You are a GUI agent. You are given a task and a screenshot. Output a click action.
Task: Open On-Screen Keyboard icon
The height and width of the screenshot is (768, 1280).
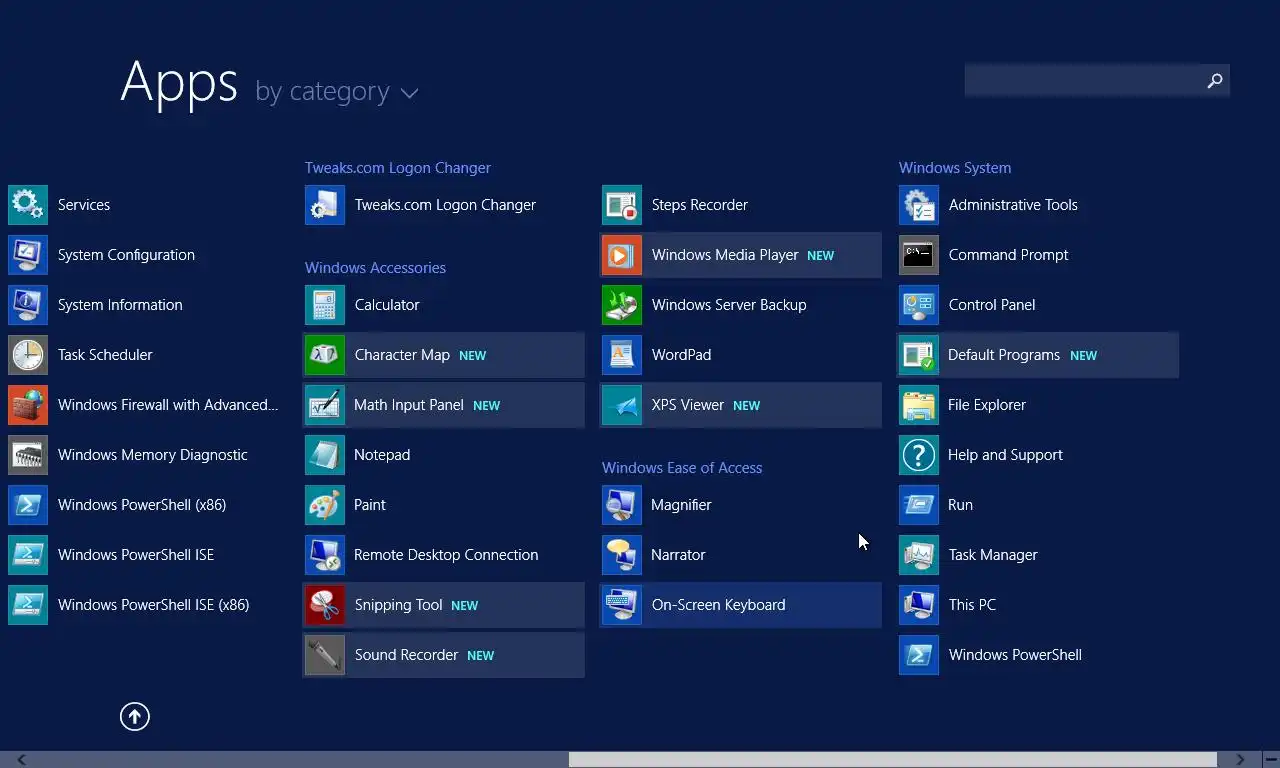622,605
